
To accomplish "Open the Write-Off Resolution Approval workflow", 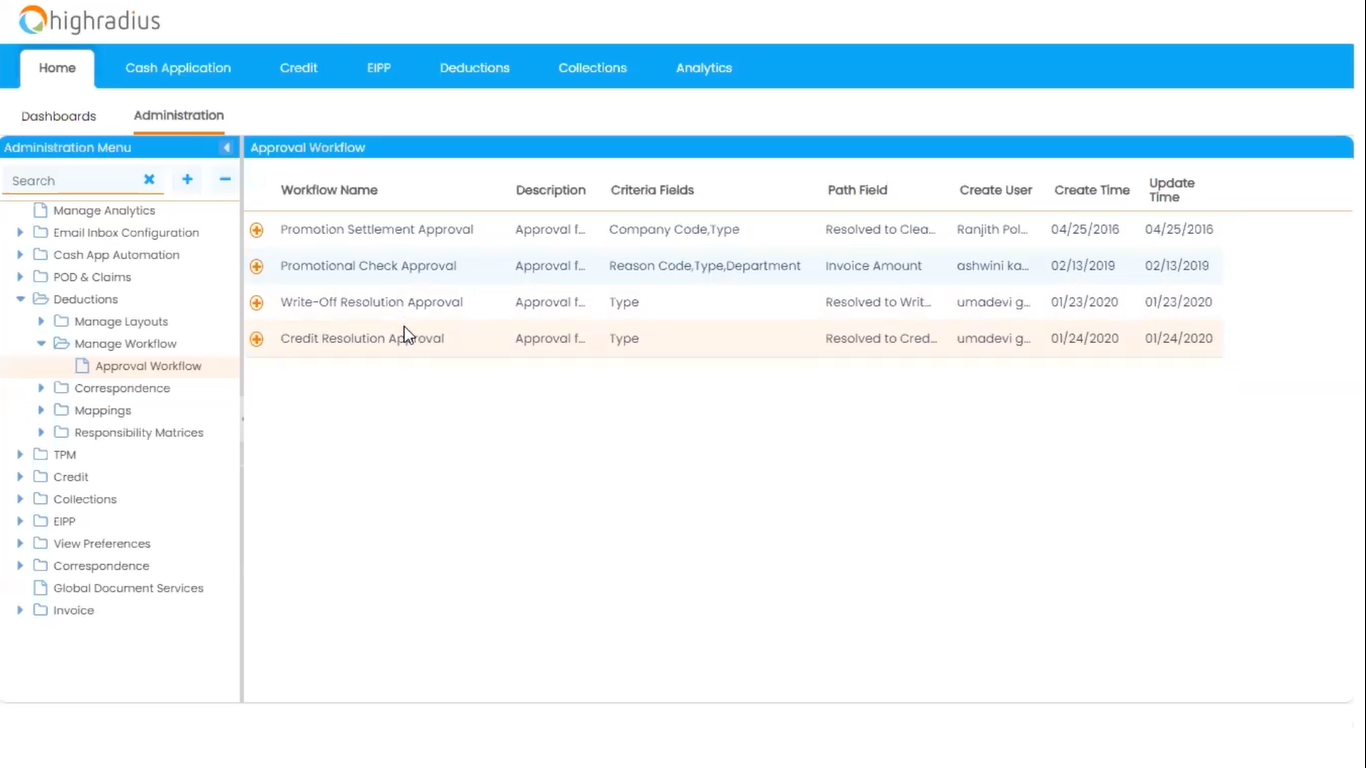I will [x=371, y=301].
